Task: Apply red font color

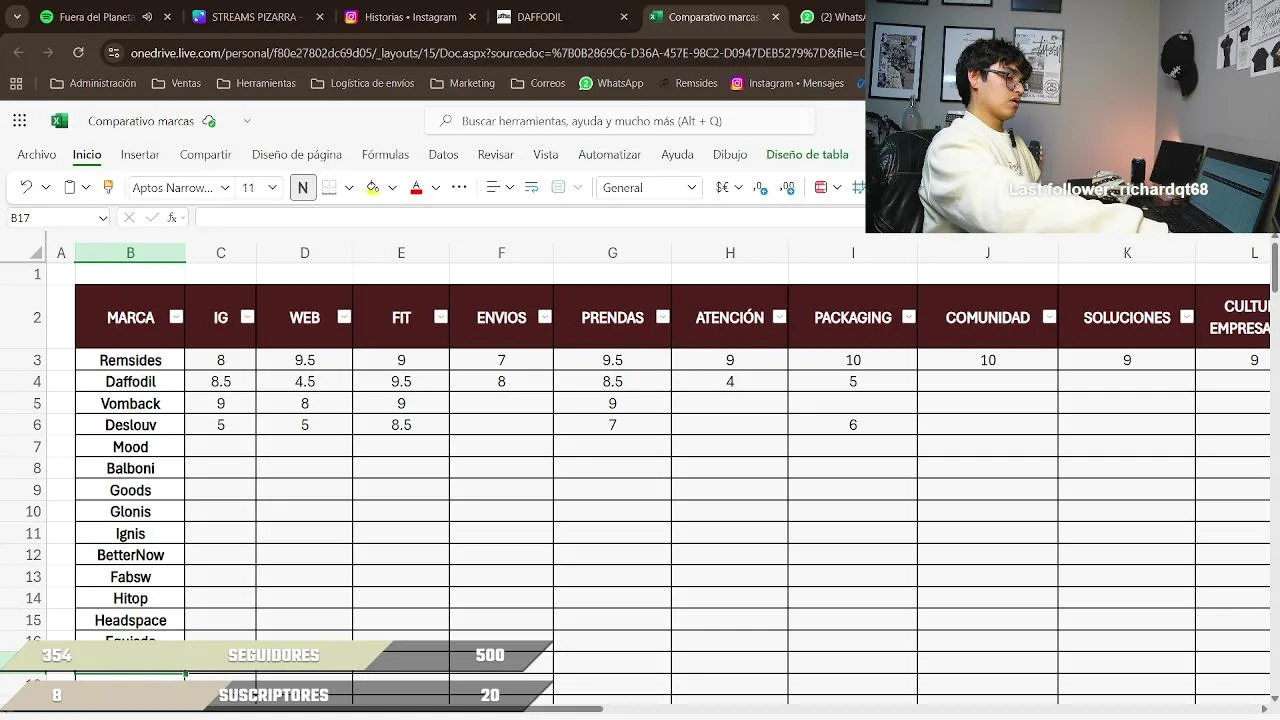Action: pos(417,187)
